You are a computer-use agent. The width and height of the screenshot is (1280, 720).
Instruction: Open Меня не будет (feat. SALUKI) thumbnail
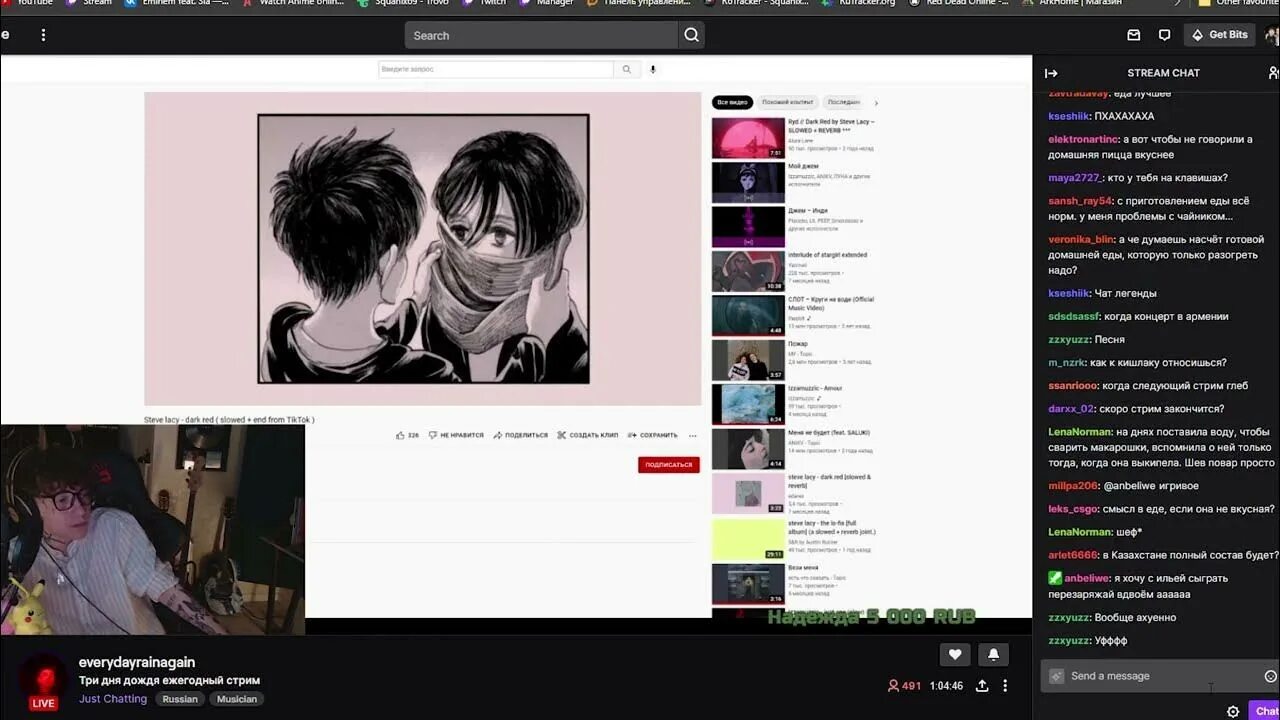(748, 449)
